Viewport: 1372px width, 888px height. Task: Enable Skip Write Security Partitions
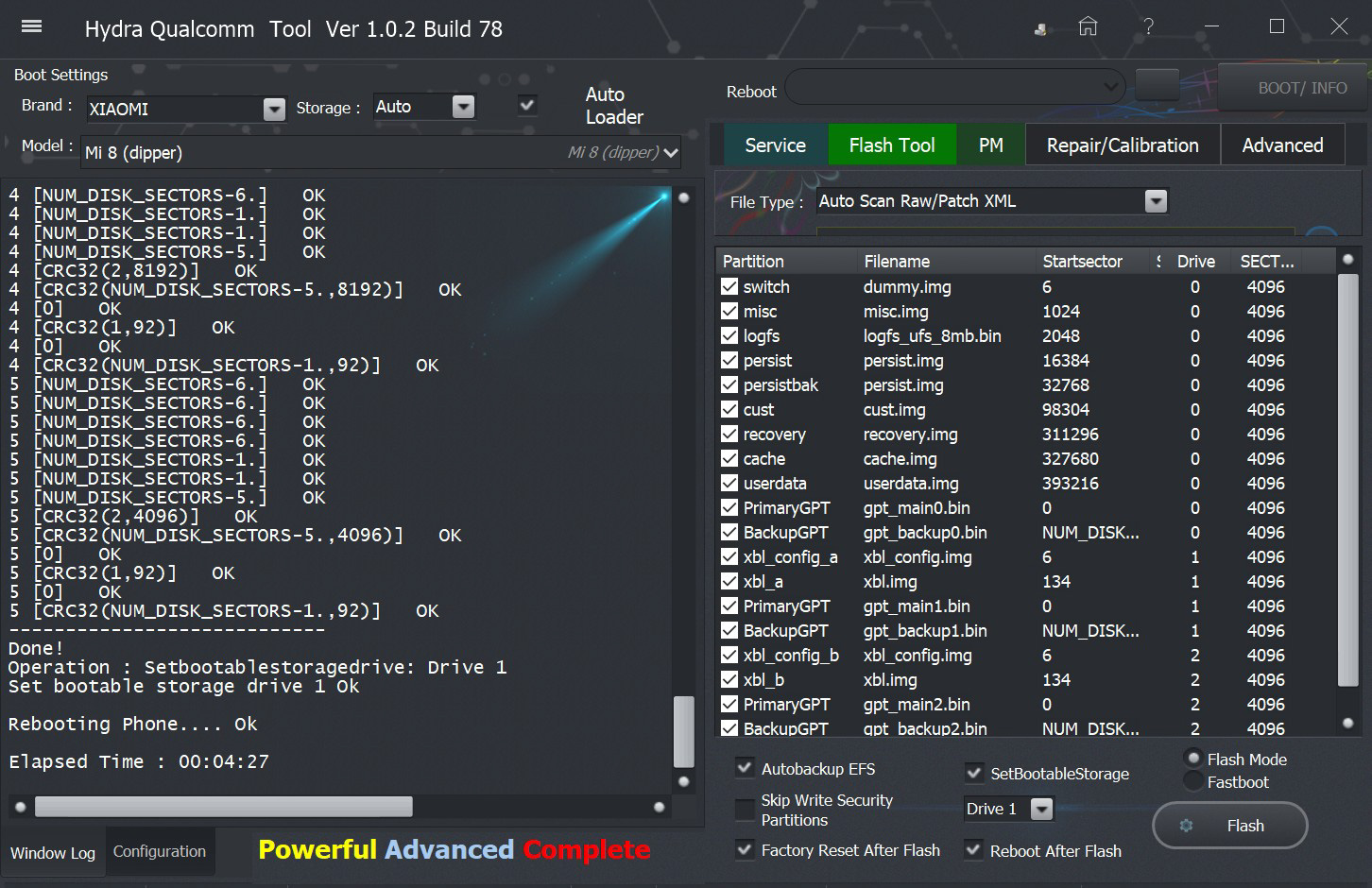[745, 810]
